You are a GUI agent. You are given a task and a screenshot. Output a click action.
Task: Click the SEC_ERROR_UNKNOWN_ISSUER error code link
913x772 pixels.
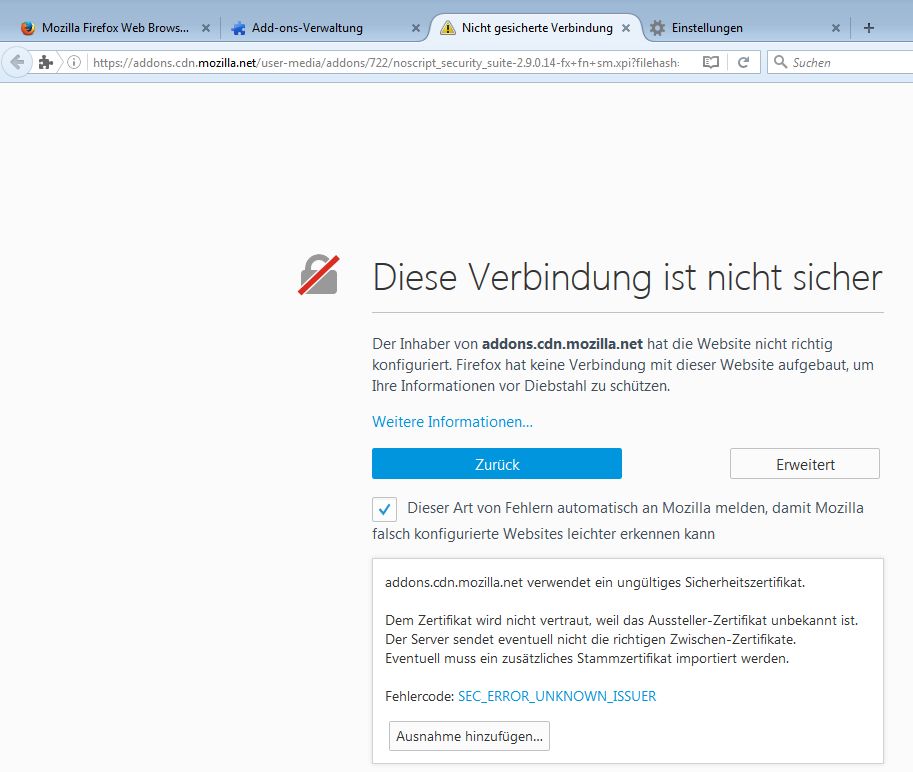pos(556,696)
